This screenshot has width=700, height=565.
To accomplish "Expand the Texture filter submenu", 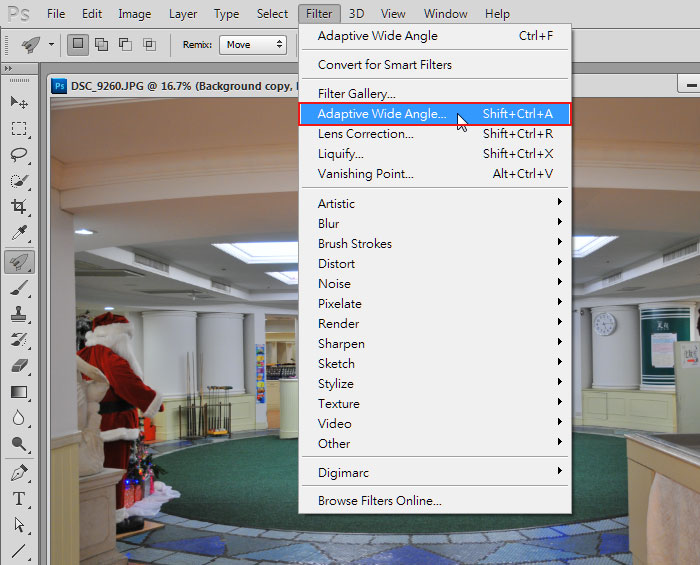I will (x=434, y=403).
